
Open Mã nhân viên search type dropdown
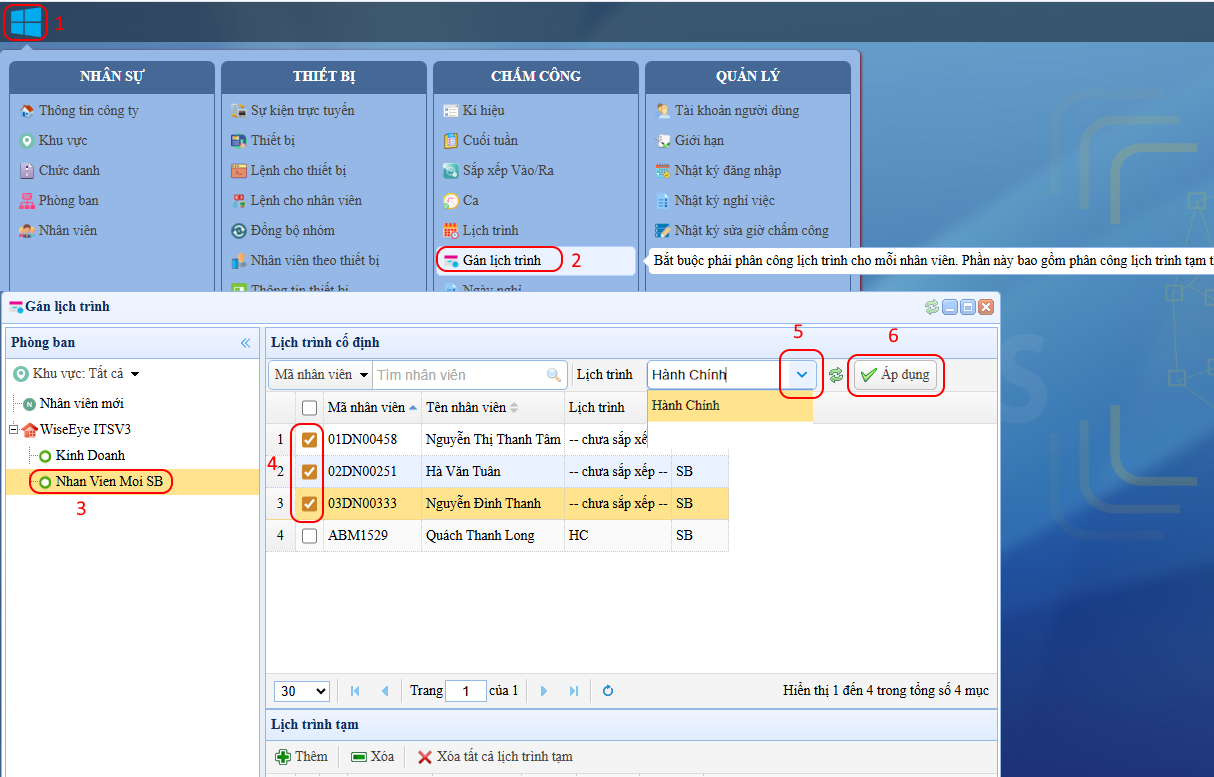[x=320, y=375]
